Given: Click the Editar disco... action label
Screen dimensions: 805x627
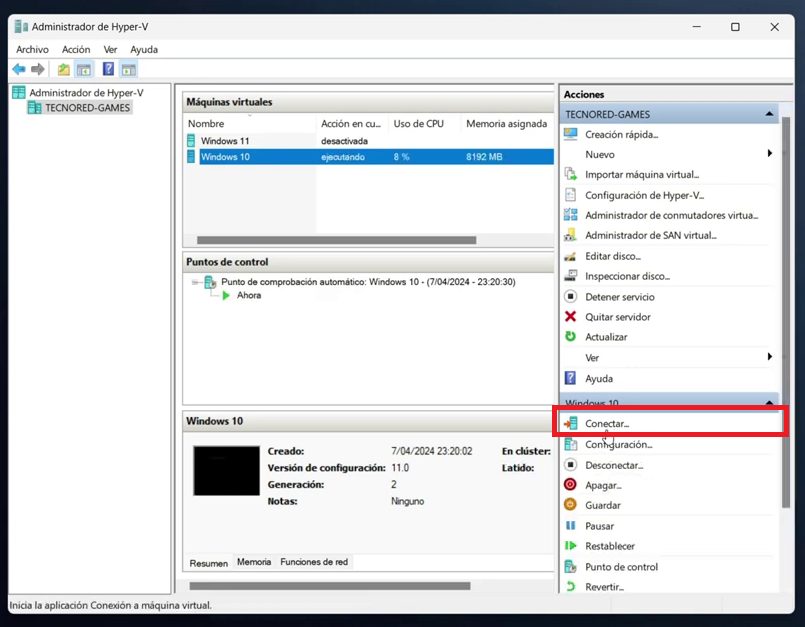Looking at the screenshot, I should point(613,256).
